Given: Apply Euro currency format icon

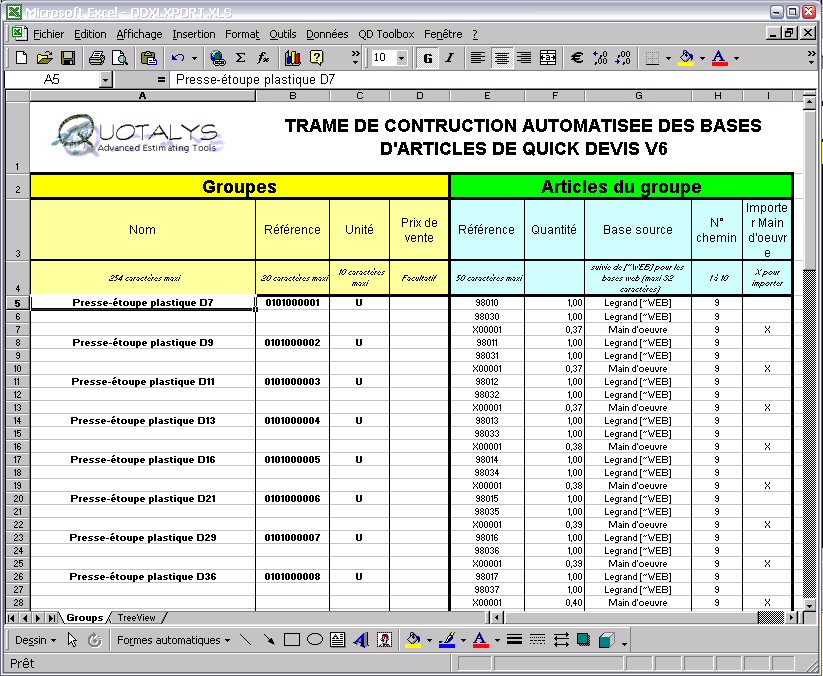Looking at the screenshot, I should point(577,58).
